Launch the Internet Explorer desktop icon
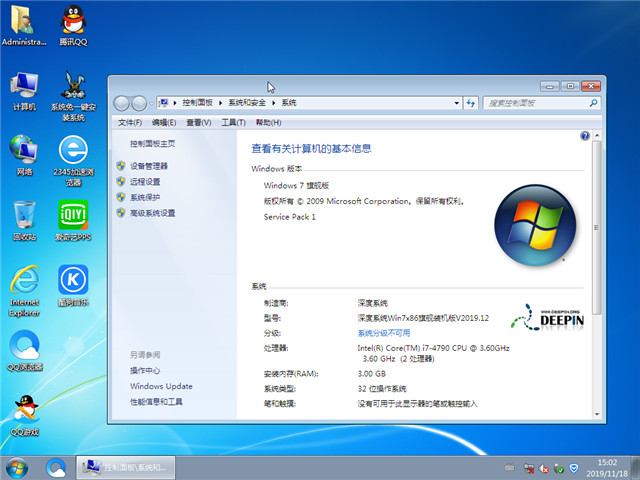Image resolution: width=640 pixels, height=480 pixels. click(24, 291)
